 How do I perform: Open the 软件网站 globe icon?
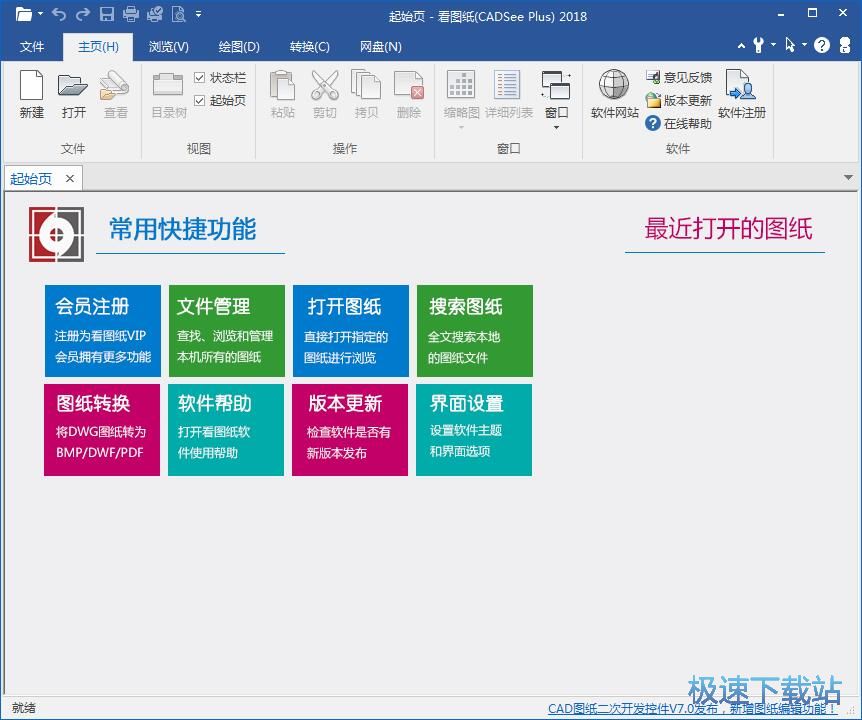(614, 87)
